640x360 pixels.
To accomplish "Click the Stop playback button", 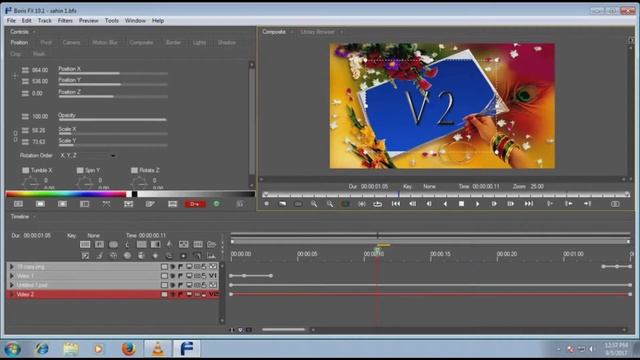I will click(461, 204).
